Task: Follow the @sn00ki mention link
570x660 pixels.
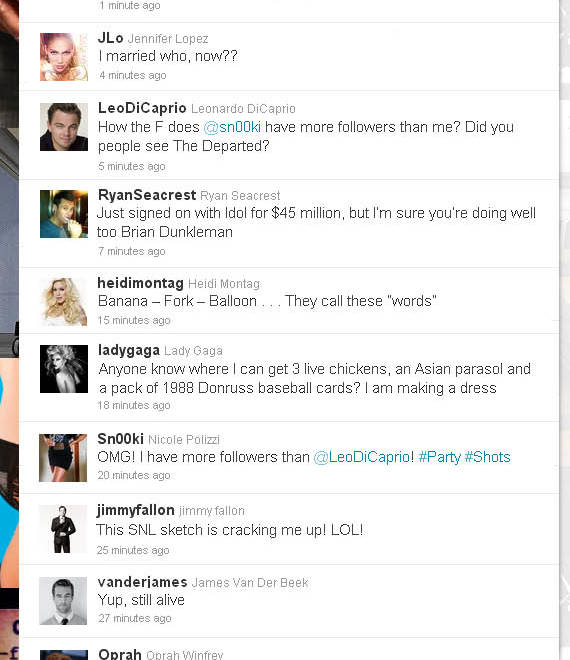Action: pyautogui.click(x=232, y=127)
